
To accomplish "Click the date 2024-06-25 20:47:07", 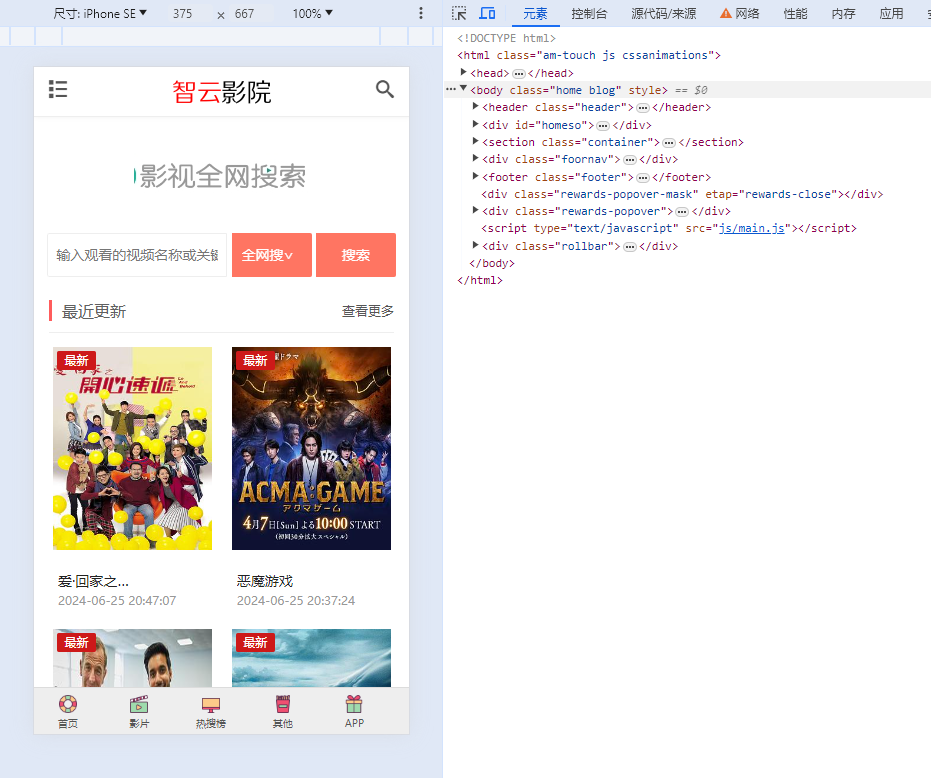I will (x=117, y=600).
